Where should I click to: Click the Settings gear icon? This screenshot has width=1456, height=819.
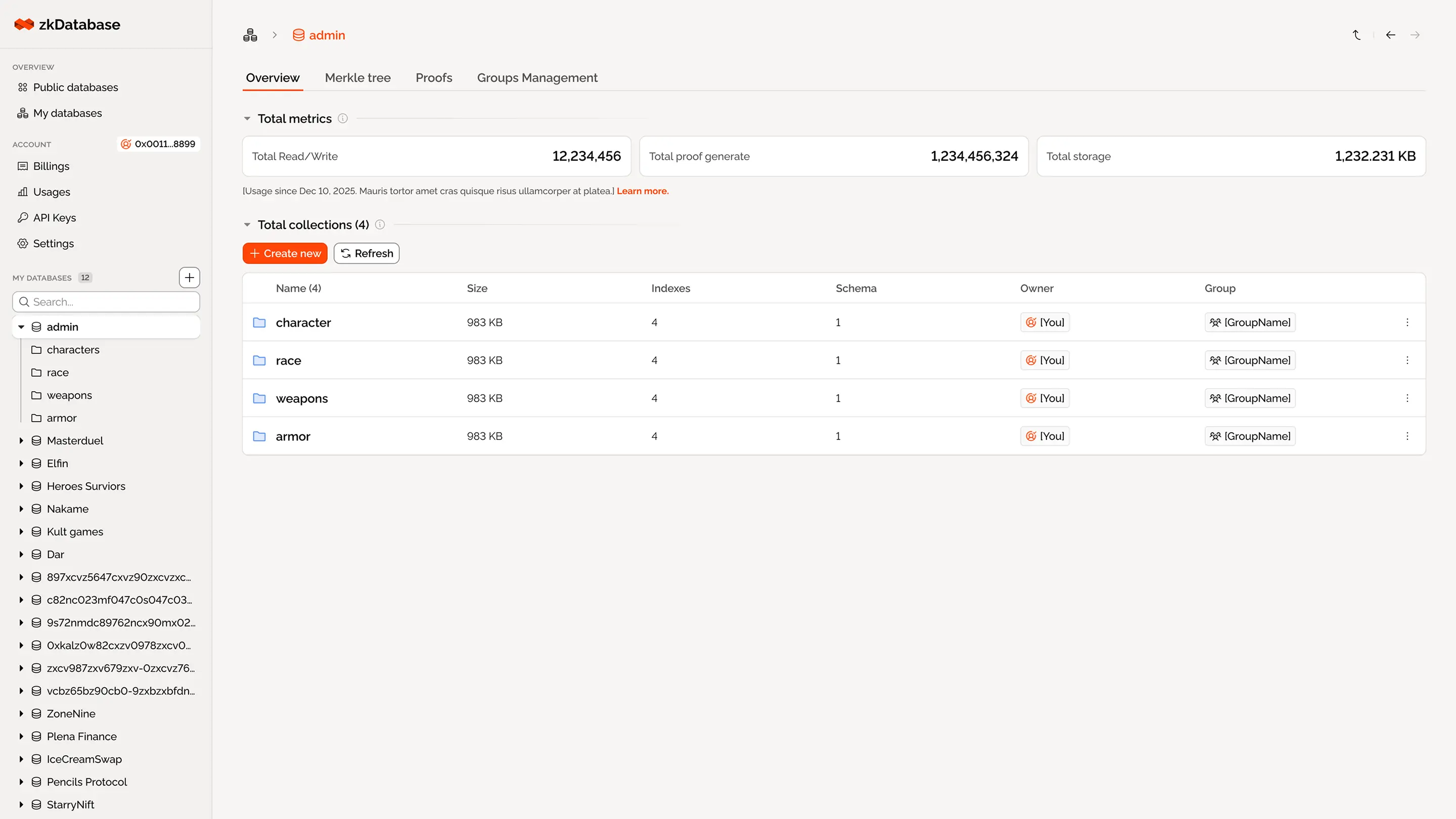click(x=23, y=244)
